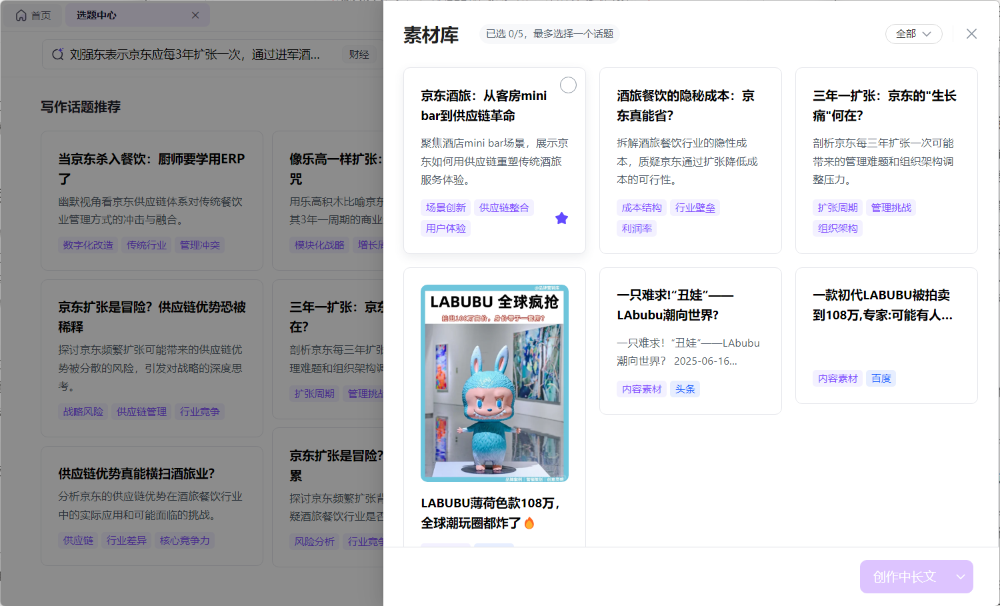Viewport: 1000px width, 606px height.
Task: Click the 头条 source tag
Action: click(x=684, y=389)
